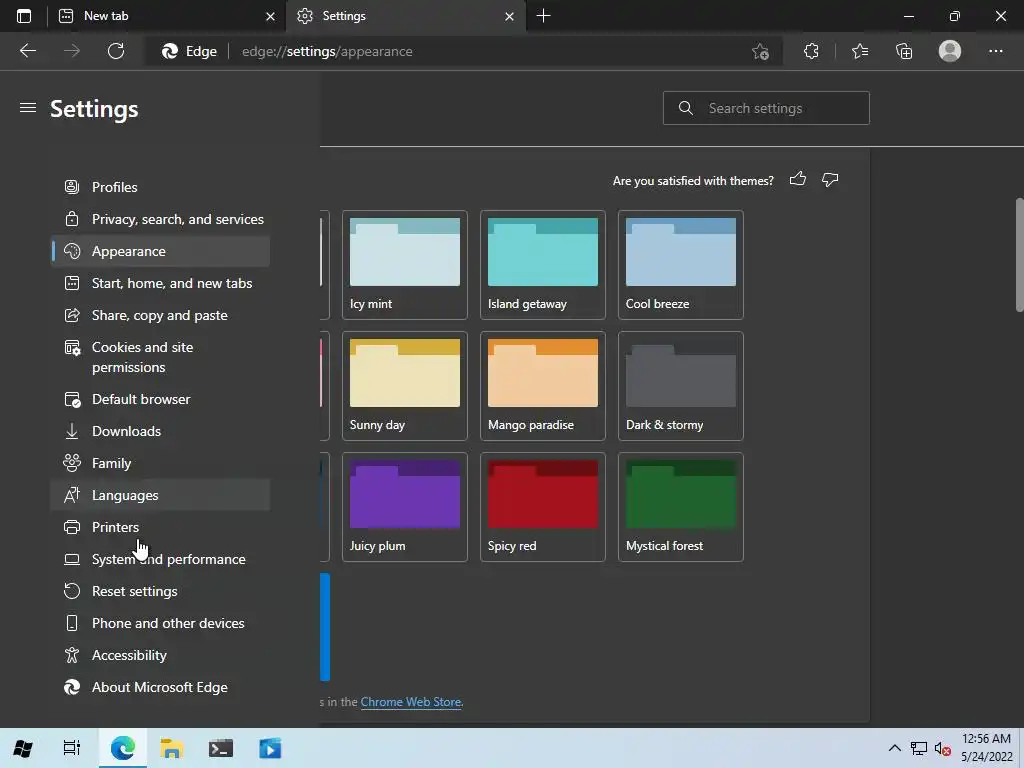Click the thumbs up feedback icon
Image resolution: width=1024 pixels, height=768 pixels.
tap(797, 180)
